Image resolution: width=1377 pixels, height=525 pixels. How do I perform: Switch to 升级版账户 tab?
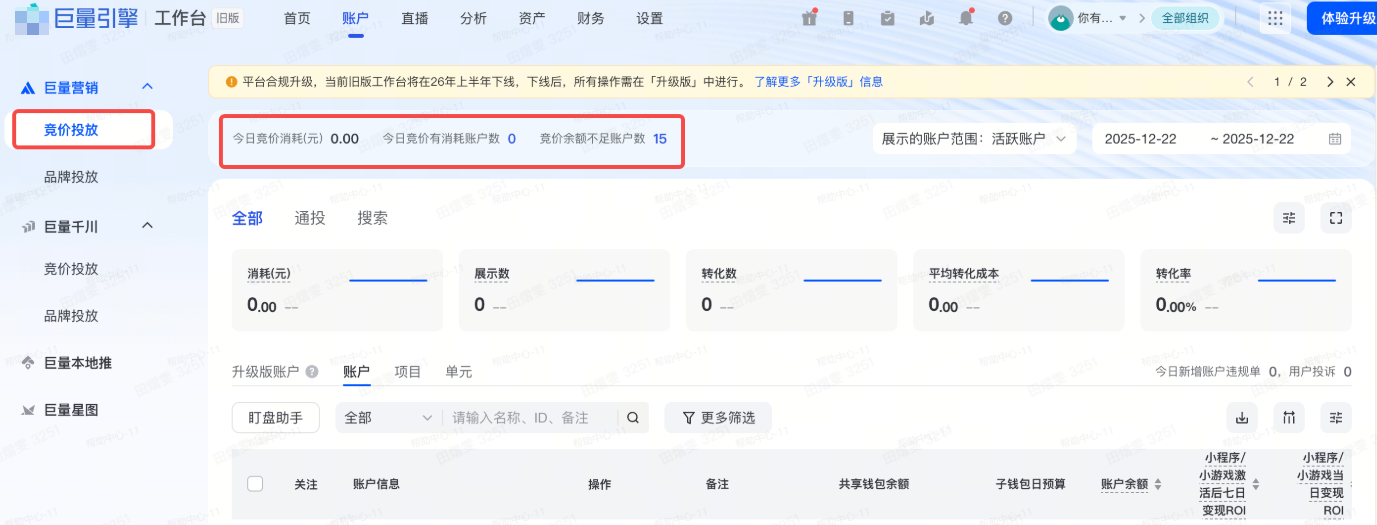click(x=266, y=372)
